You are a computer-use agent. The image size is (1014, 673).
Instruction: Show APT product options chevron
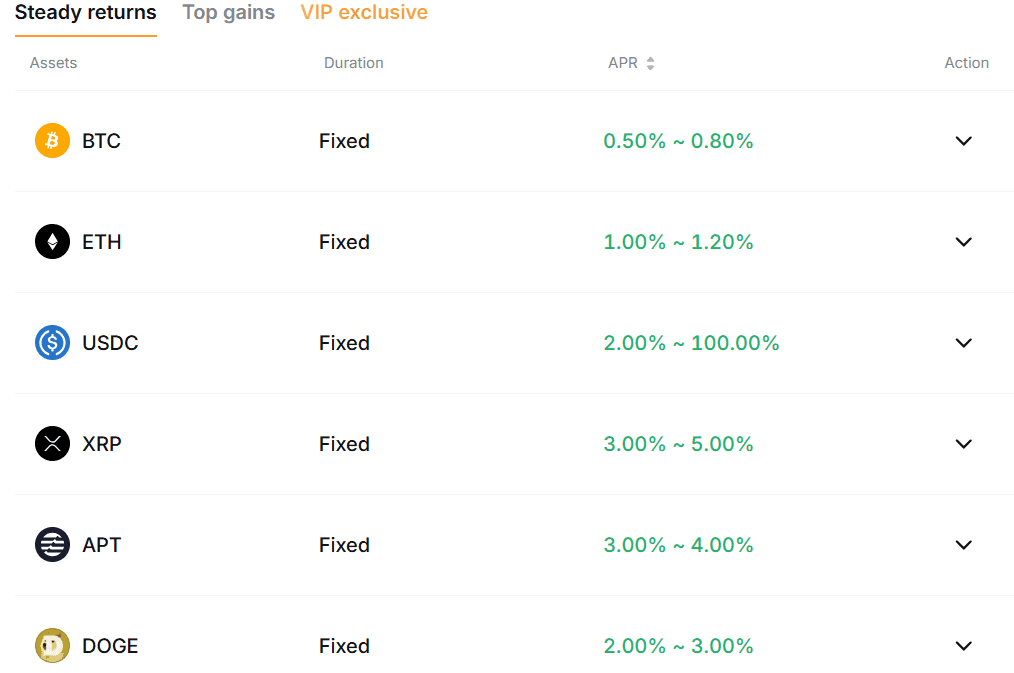click(963, 545)
